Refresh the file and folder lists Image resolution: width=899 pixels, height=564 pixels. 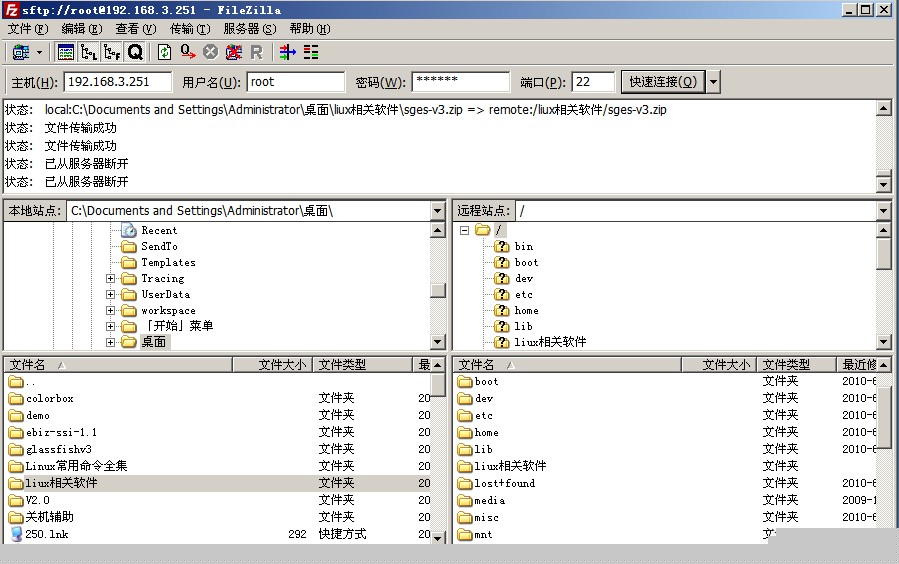coord(165,53)
